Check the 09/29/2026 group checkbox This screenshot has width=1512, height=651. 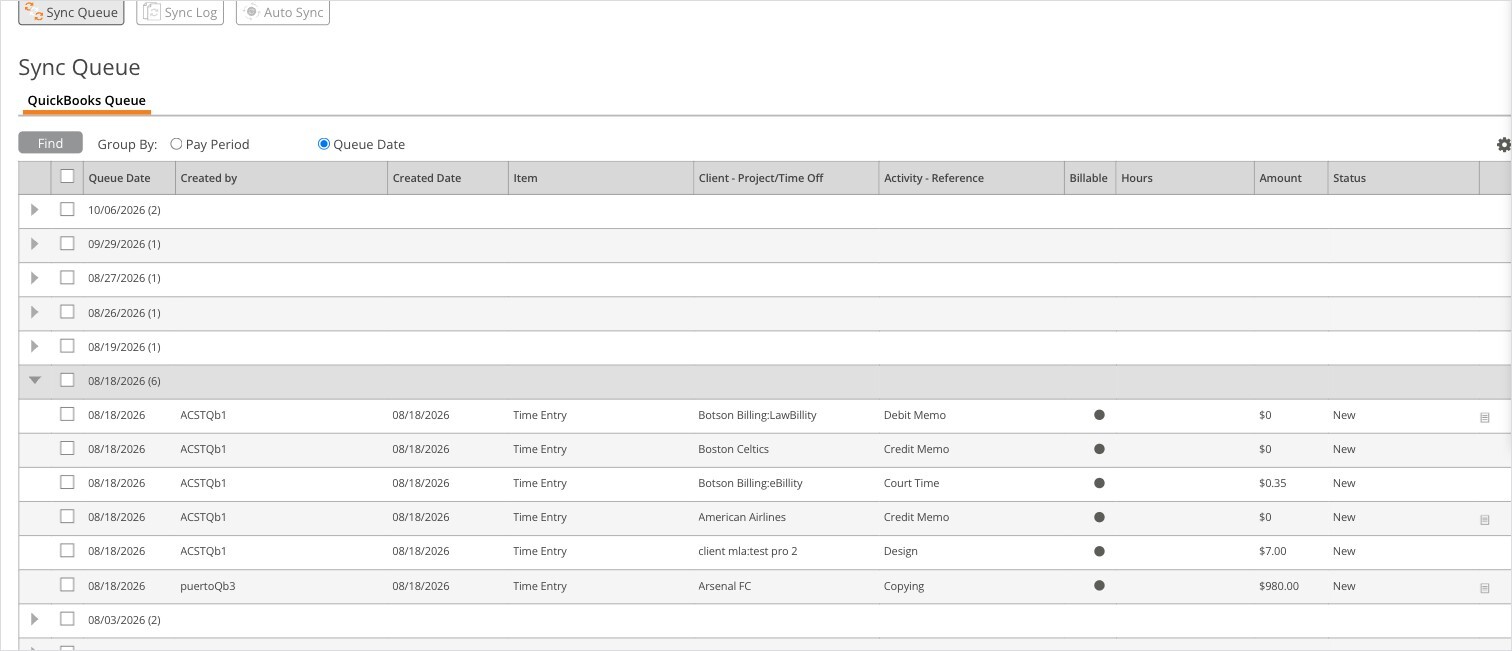(x=67, y=243)
